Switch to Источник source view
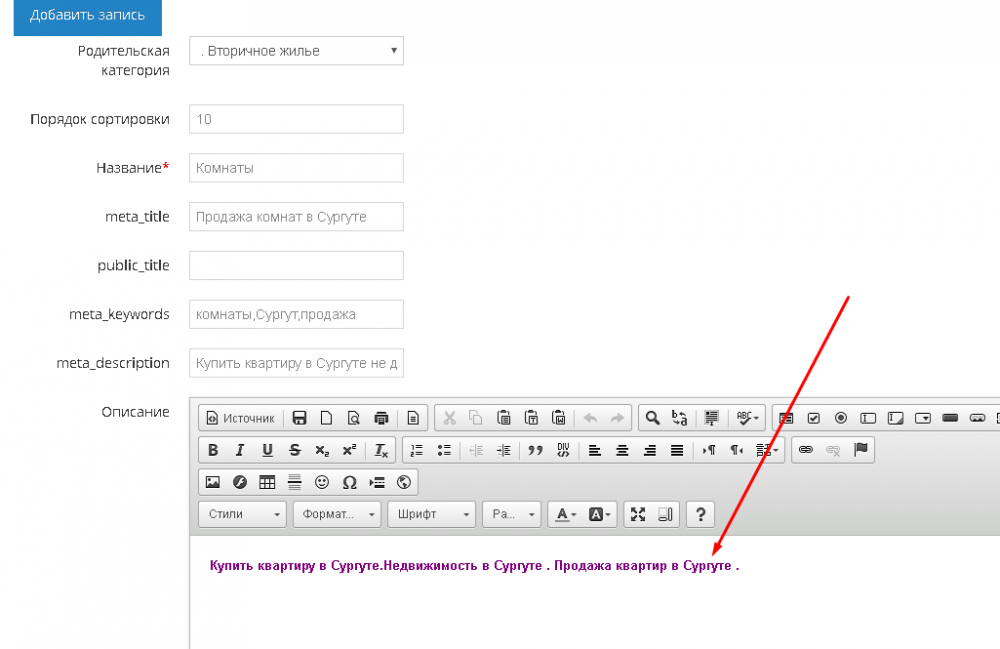 pyautogui.click(x=240, y=418)
